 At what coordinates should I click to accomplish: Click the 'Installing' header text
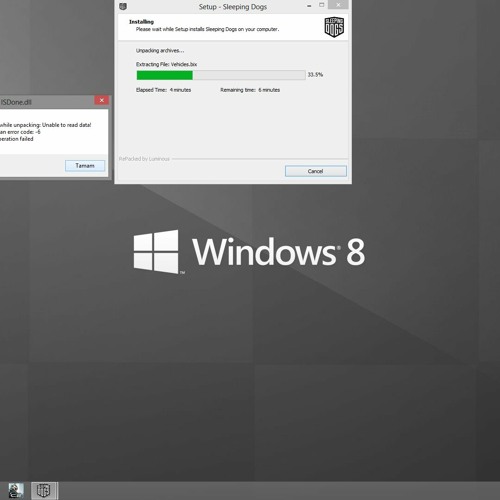tap(141, 22)
